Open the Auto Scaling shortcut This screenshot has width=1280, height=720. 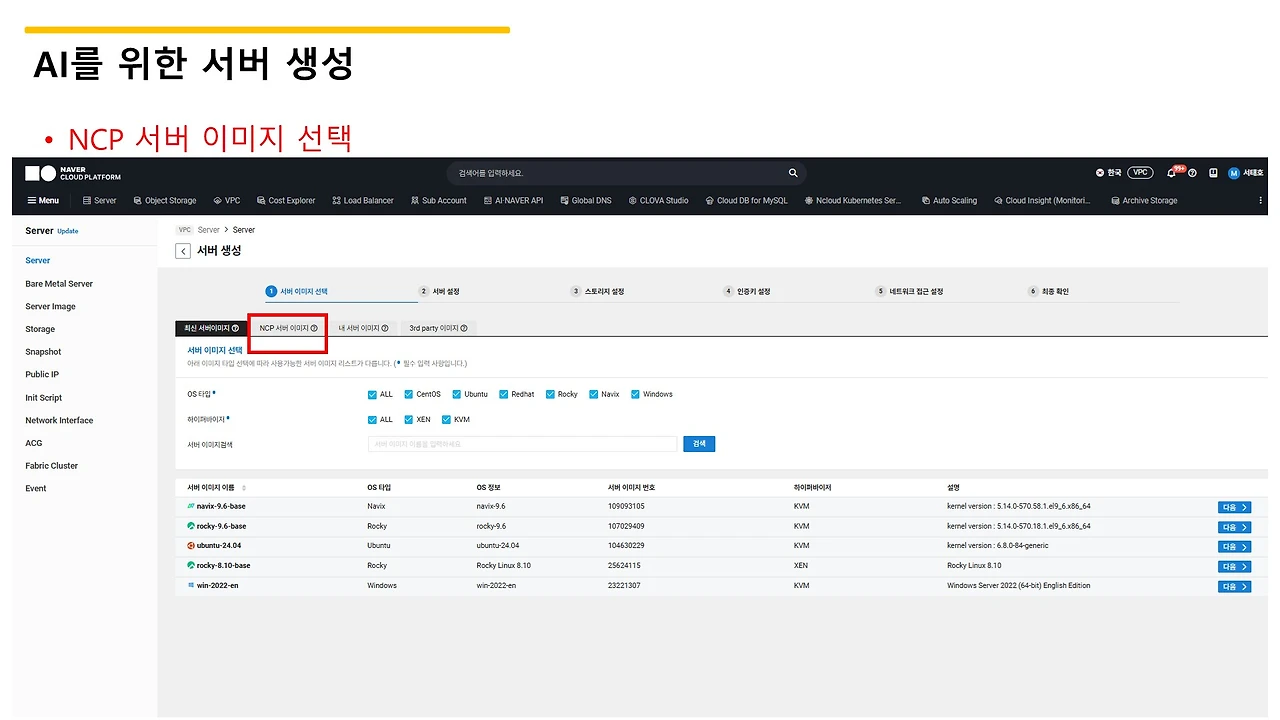[949, 200]
